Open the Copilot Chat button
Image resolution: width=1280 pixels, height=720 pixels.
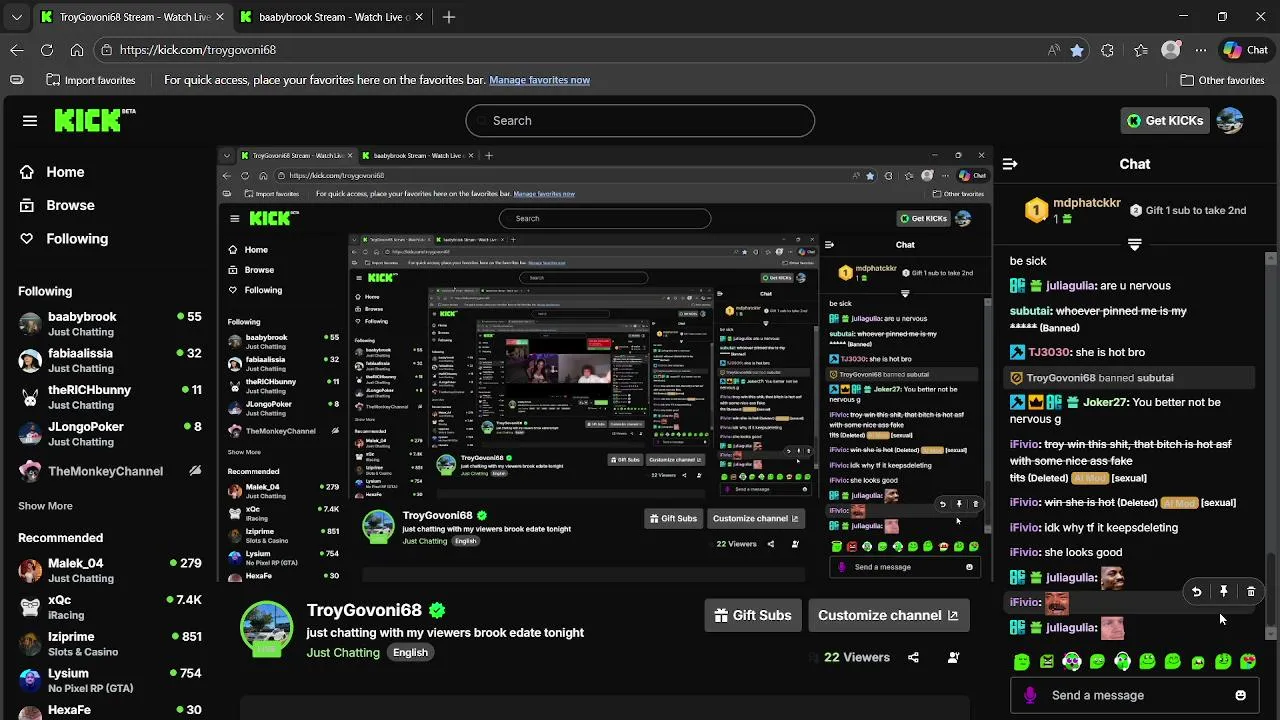pos(1246,50)
